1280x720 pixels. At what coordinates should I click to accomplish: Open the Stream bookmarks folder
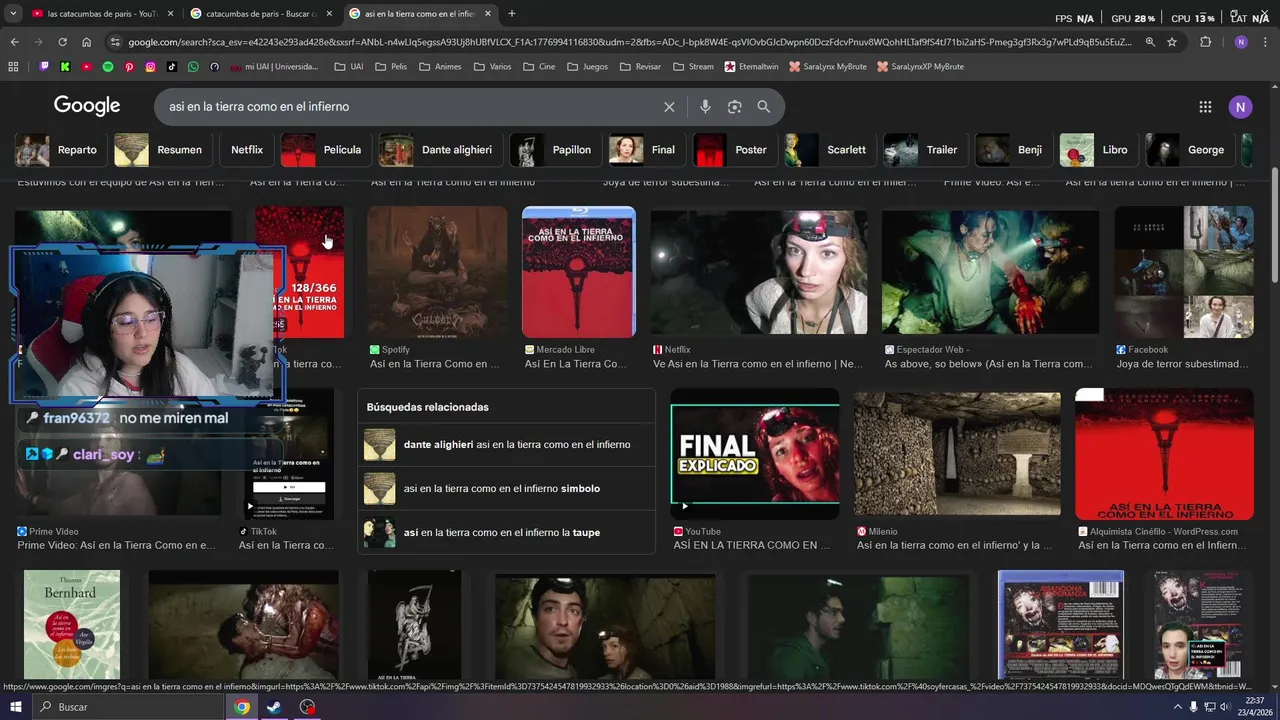pos(693,67)
